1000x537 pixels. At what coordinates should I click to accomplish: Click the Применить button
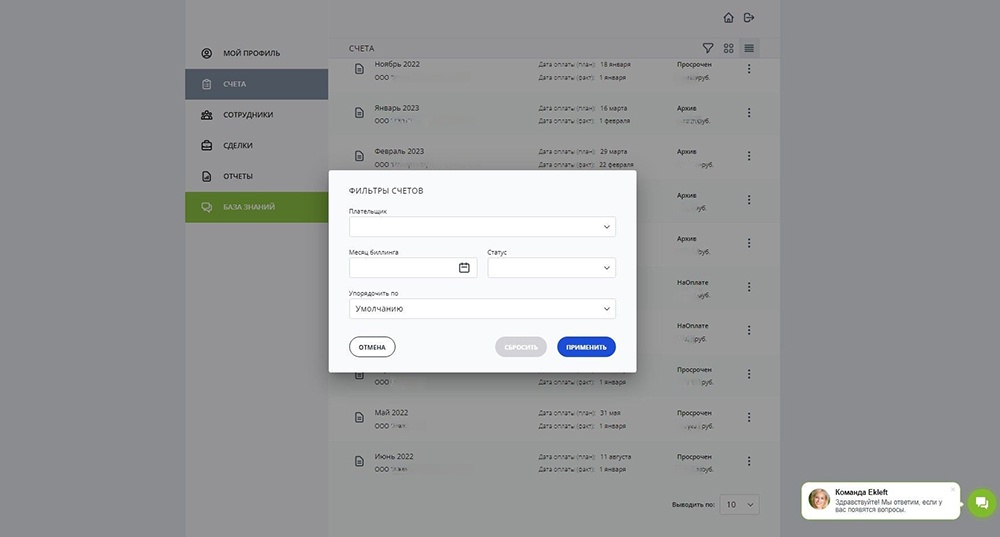pos(586,347)
